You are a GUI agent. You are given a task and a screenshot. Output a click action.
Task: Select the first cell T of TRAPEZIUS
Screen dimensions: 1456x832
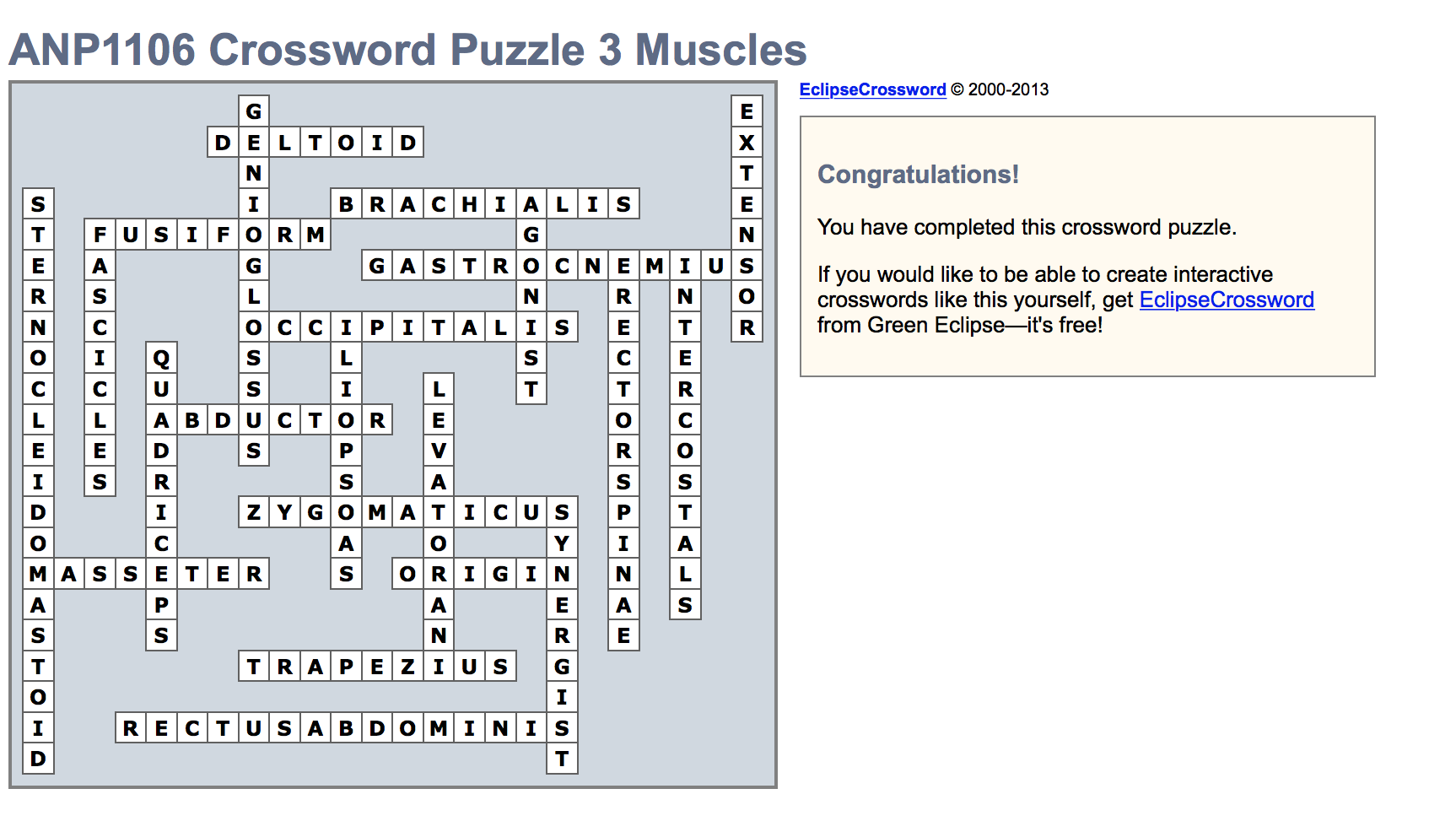[254, 667]
